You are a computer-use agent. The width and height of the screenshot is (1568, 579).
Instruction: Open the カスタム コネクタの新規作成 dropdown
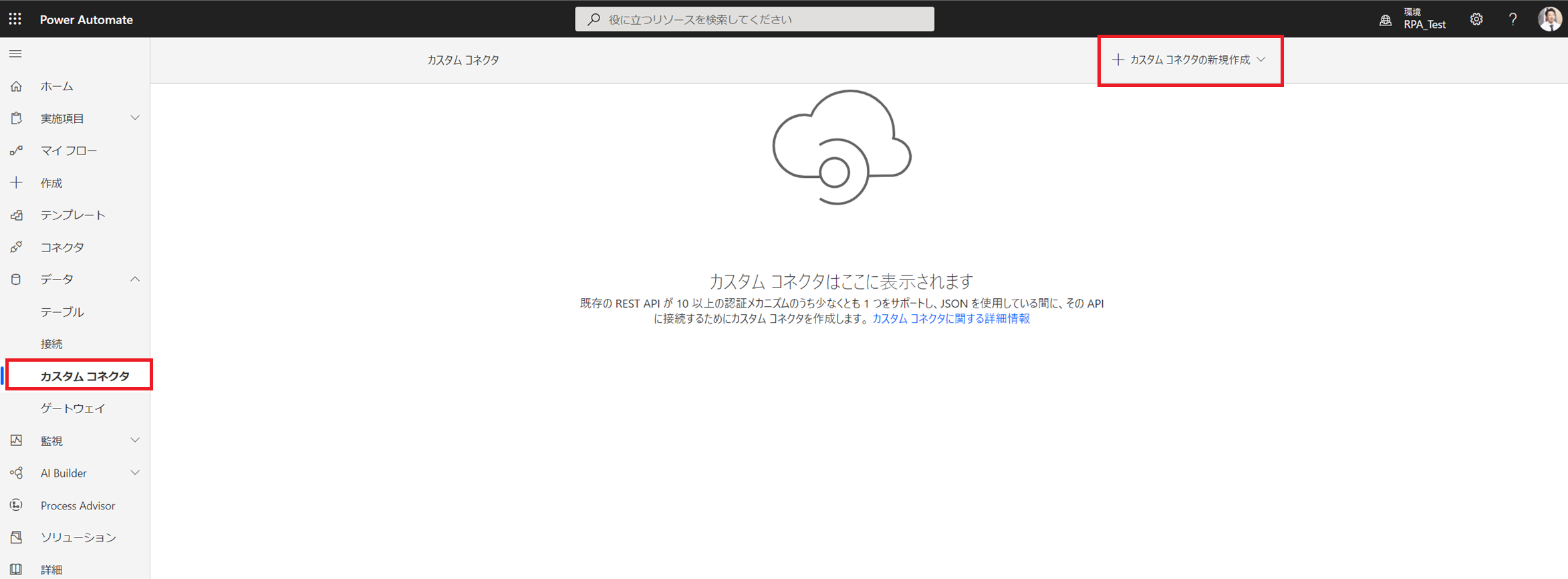click(1190, 60)
